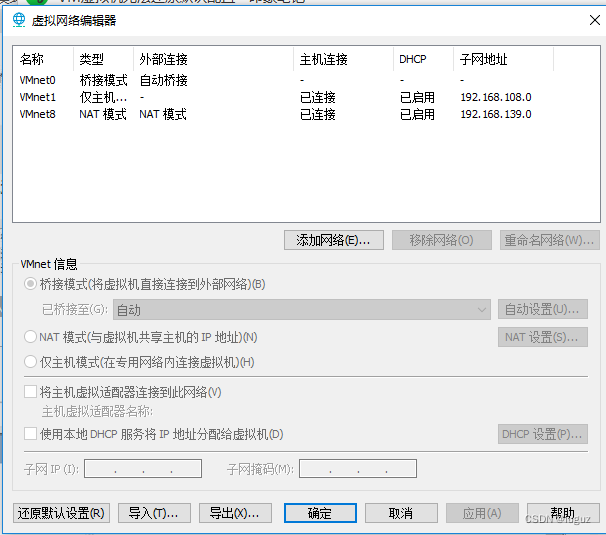Open the 已桥接至 dropdown showing 自动
The height and width of the screenshot is (535, 606).
[x=302, y=310]
